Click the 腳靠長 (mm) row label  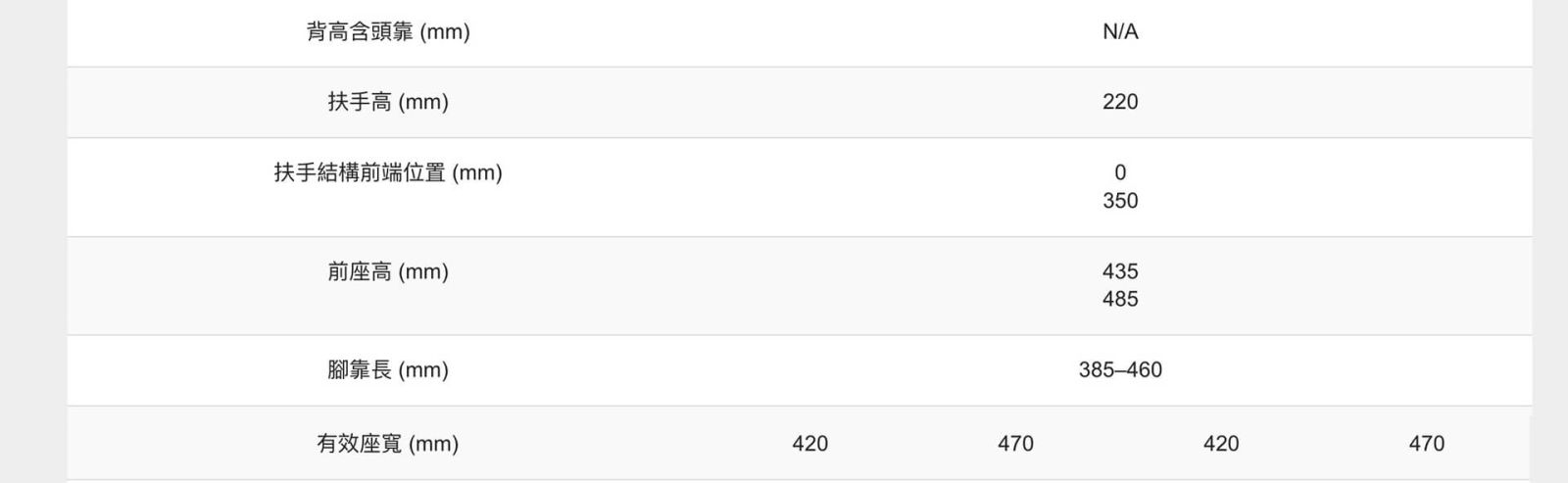(387, 370)
